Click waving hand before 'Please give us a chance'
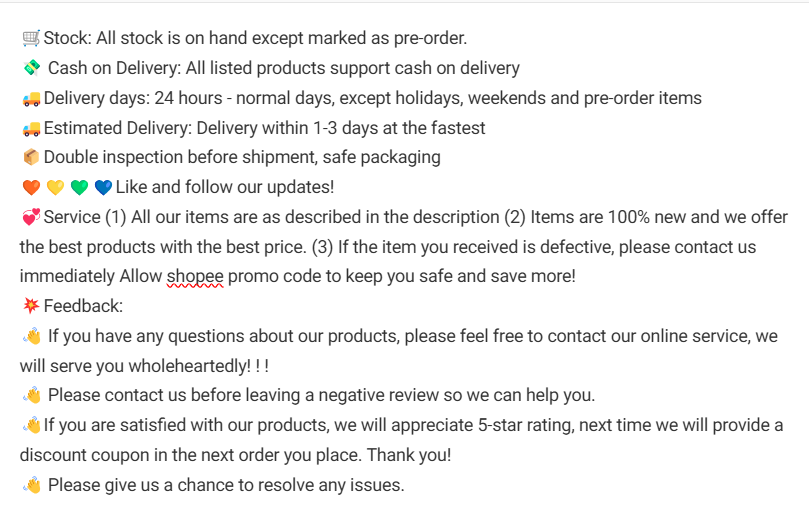This screenshot has height=518, width=809. 32,485
